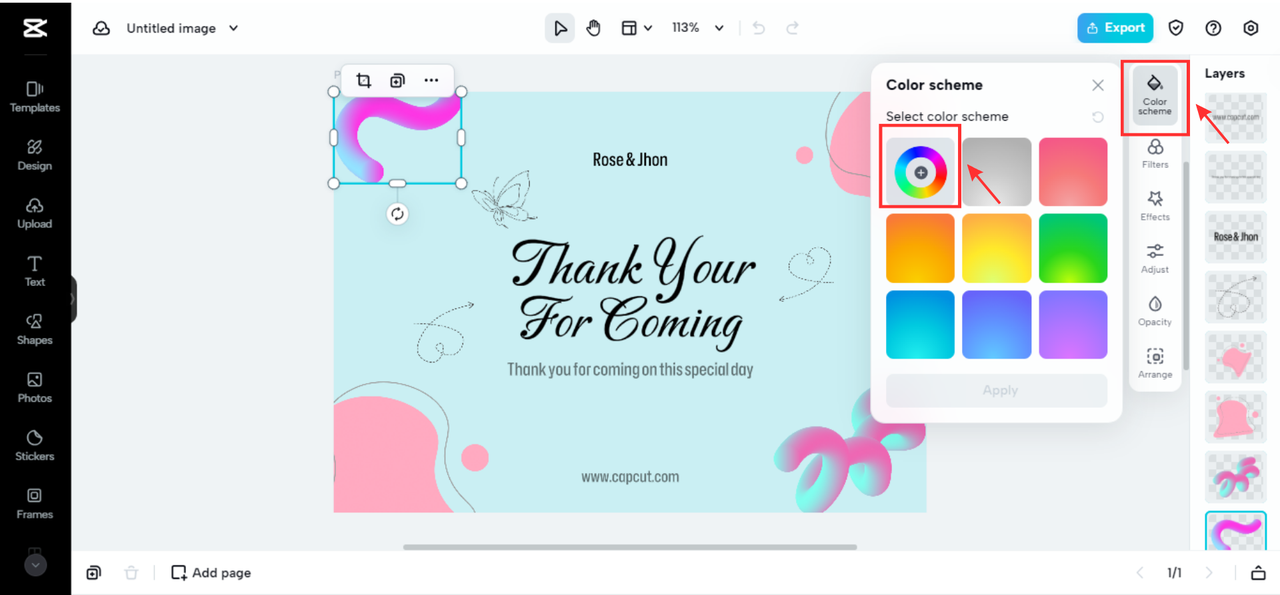Open the Arrange tool

(1155, 363)
